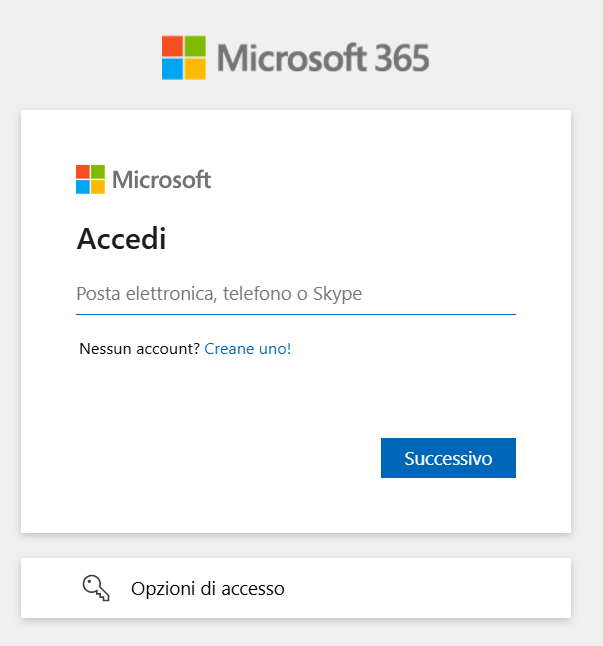Image resolution: width=603 pixels, height=646 pixels.
Task: Click the yellow square of the sign-in card logo
Action: 97,186
